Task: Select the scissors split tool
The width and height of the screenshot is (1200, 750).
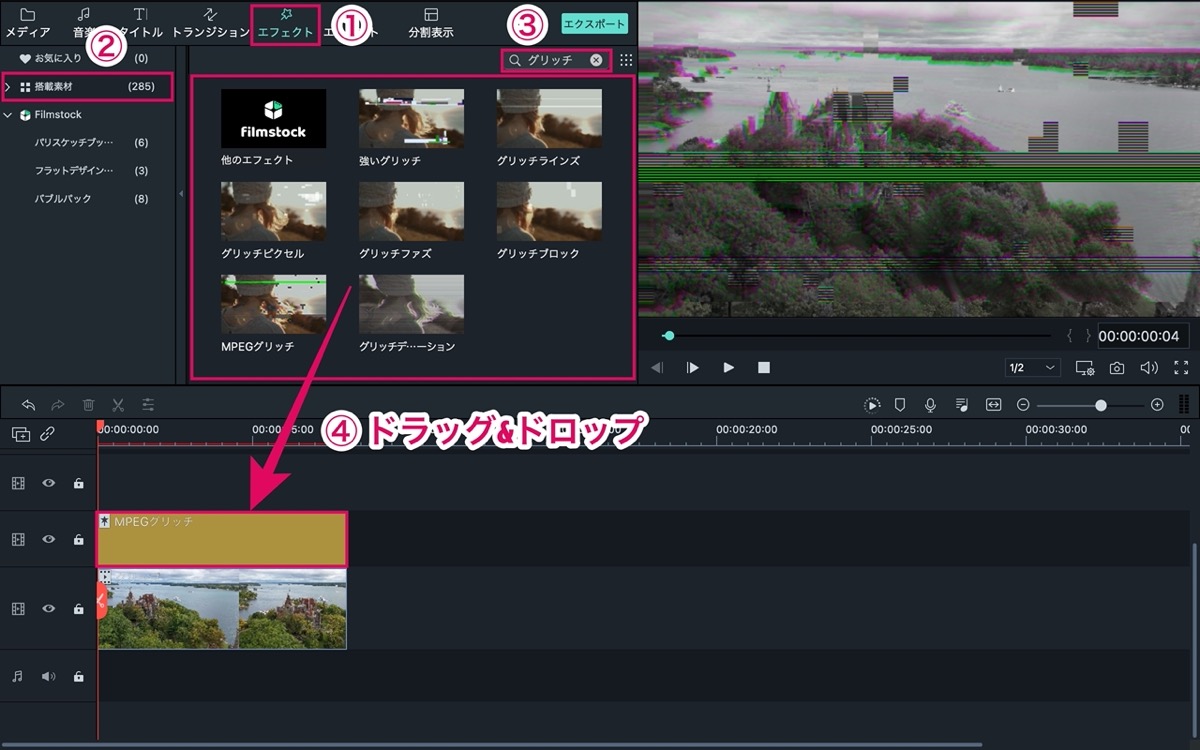Action: [x=118, y=405]
